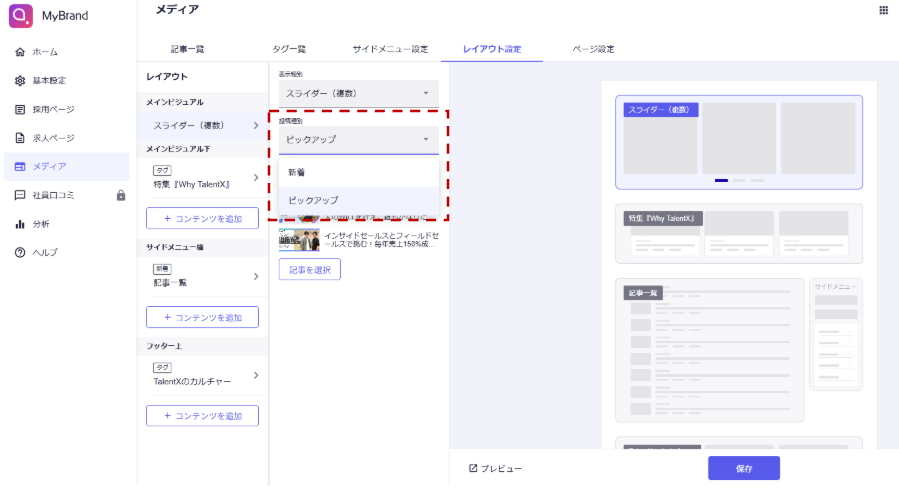899x489 pixels.
Task: Click the 記事を選択 button
Action: (309, 269)
